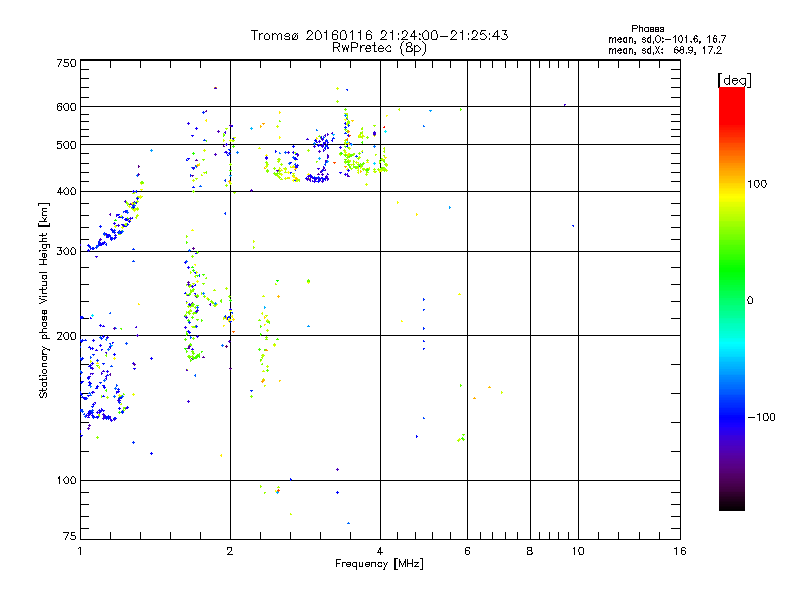Click the x-axis label '8'
Image resolution: width=800 pixels, height=600 pixels.
pyautogui.click(x=530, y=551)
